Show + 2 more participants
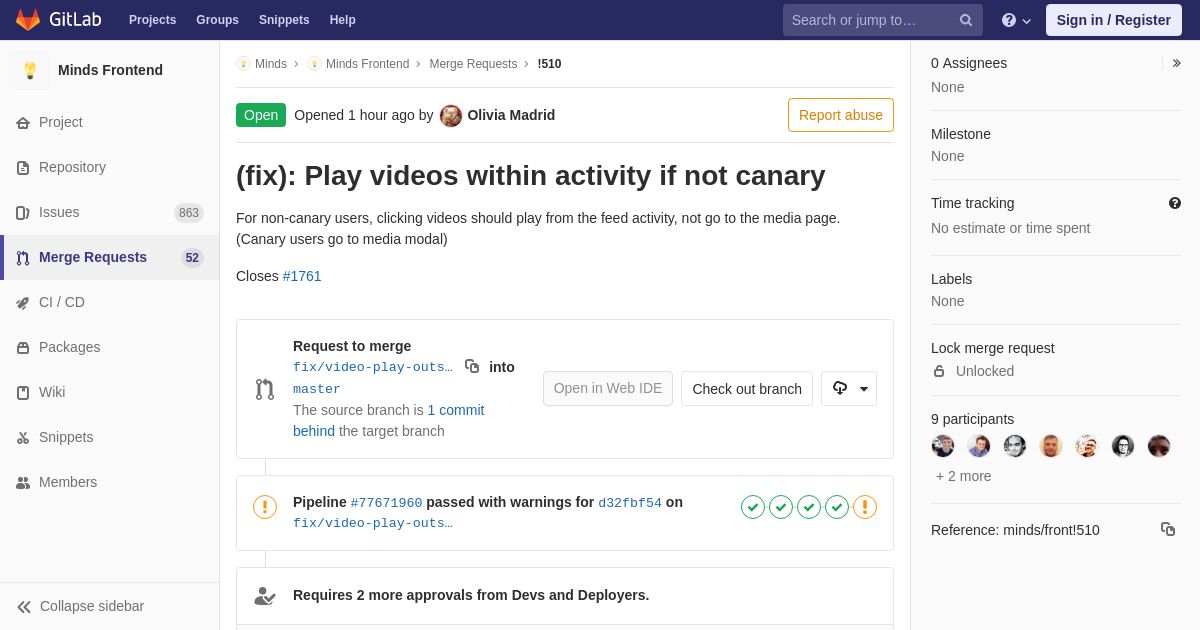The height and width of the screenshot is (630, 1200). (x=964, y=476)
